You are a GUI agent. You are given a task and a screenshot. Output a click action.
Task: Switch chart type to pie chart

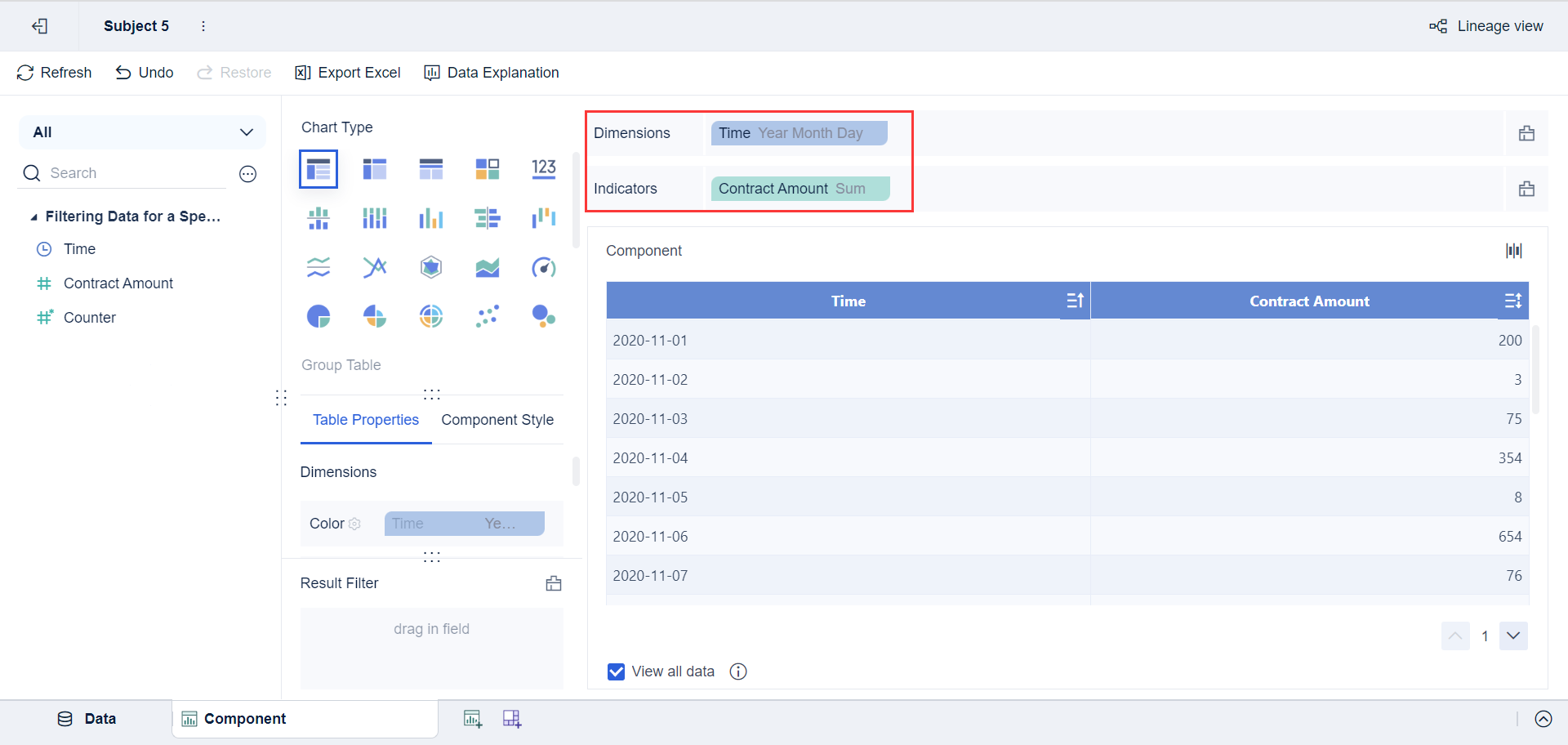[x=318, y=316]
